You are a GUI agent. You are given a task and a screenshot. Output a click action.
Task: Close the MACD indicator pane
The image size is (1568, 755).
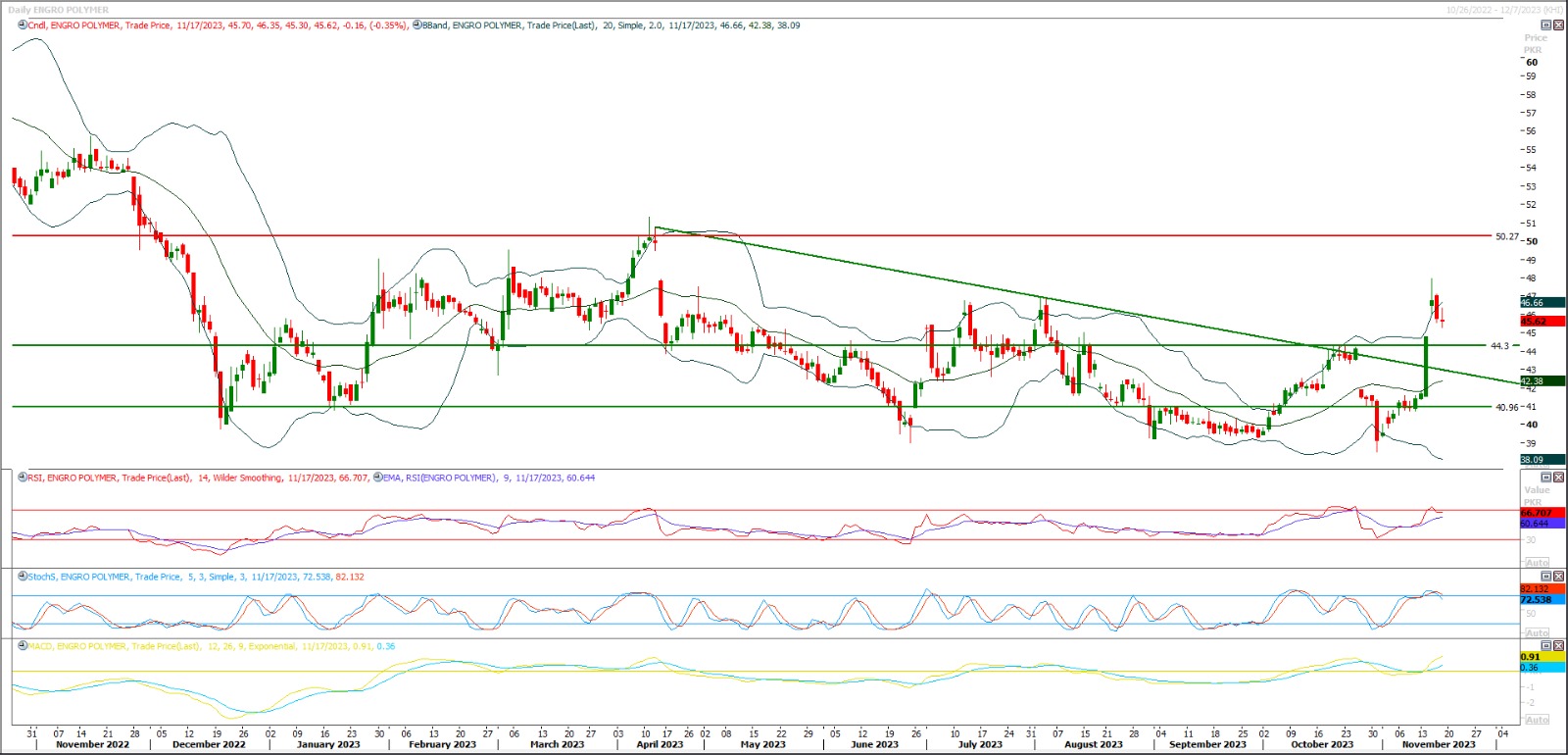tap(1558, 646)
